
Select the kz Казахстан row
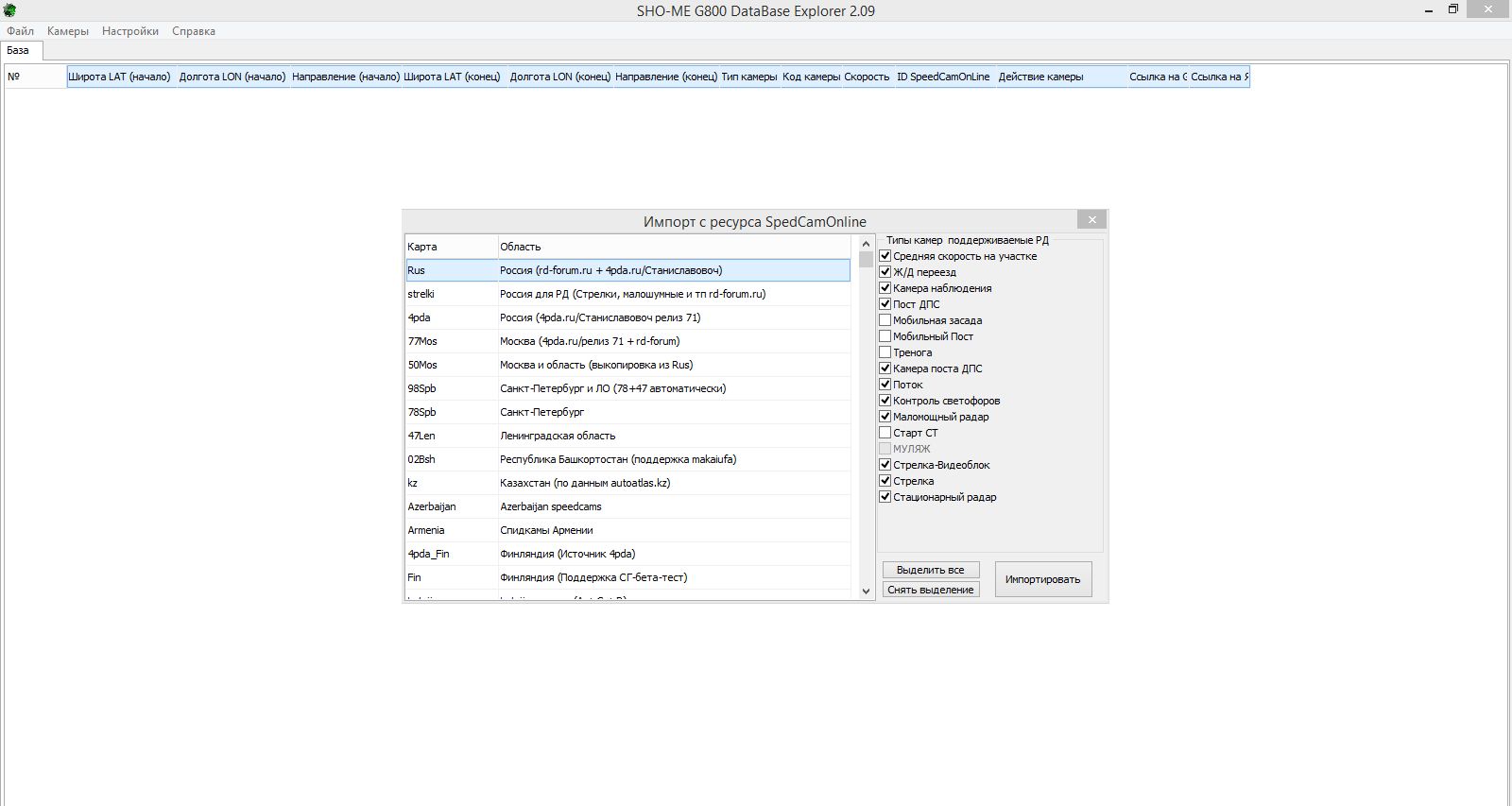[627, 483]
